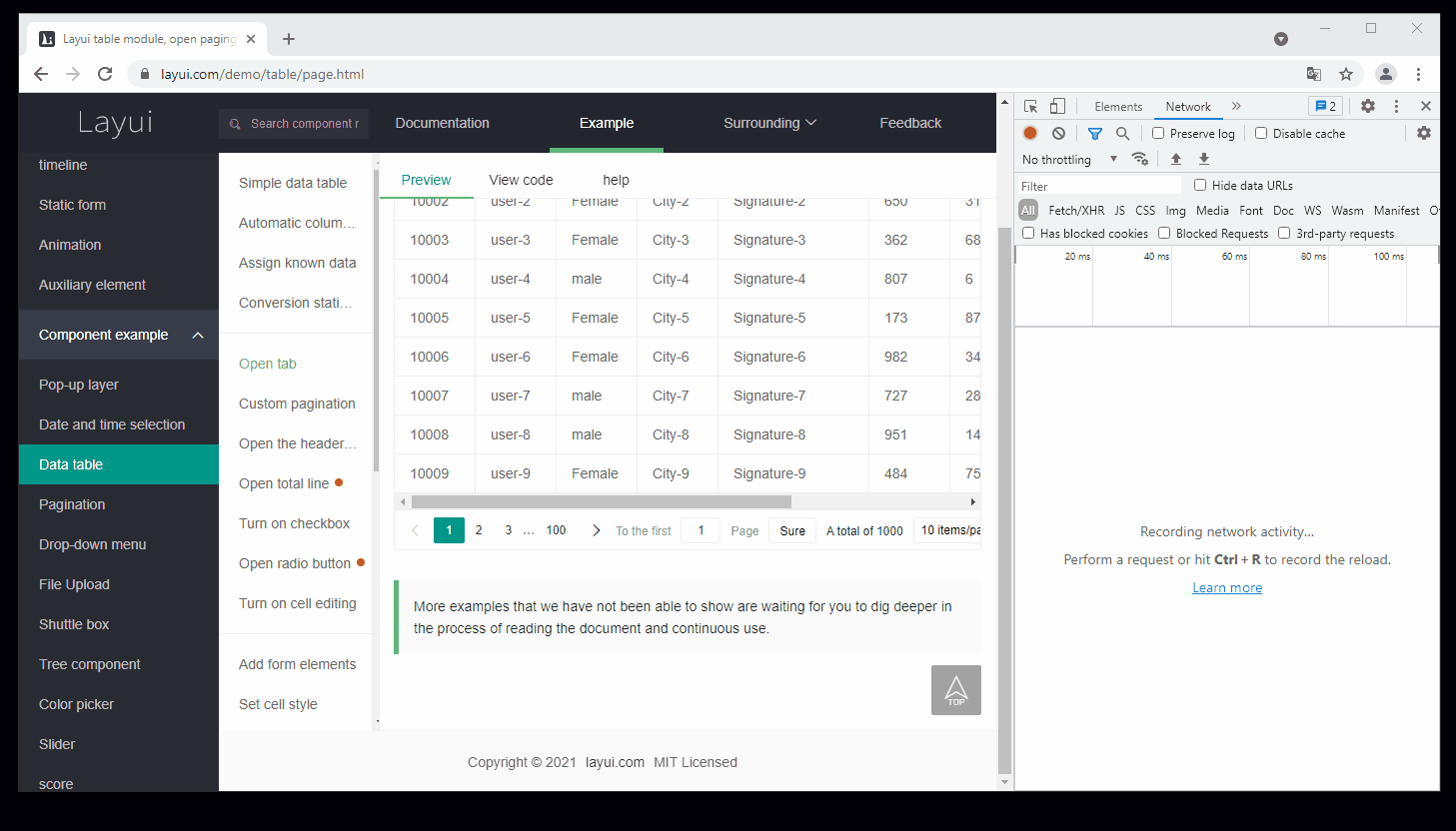Viewport: 1456px width, 831px height.
Task: Click the Learn more link
Action: tap(1227, 587)
